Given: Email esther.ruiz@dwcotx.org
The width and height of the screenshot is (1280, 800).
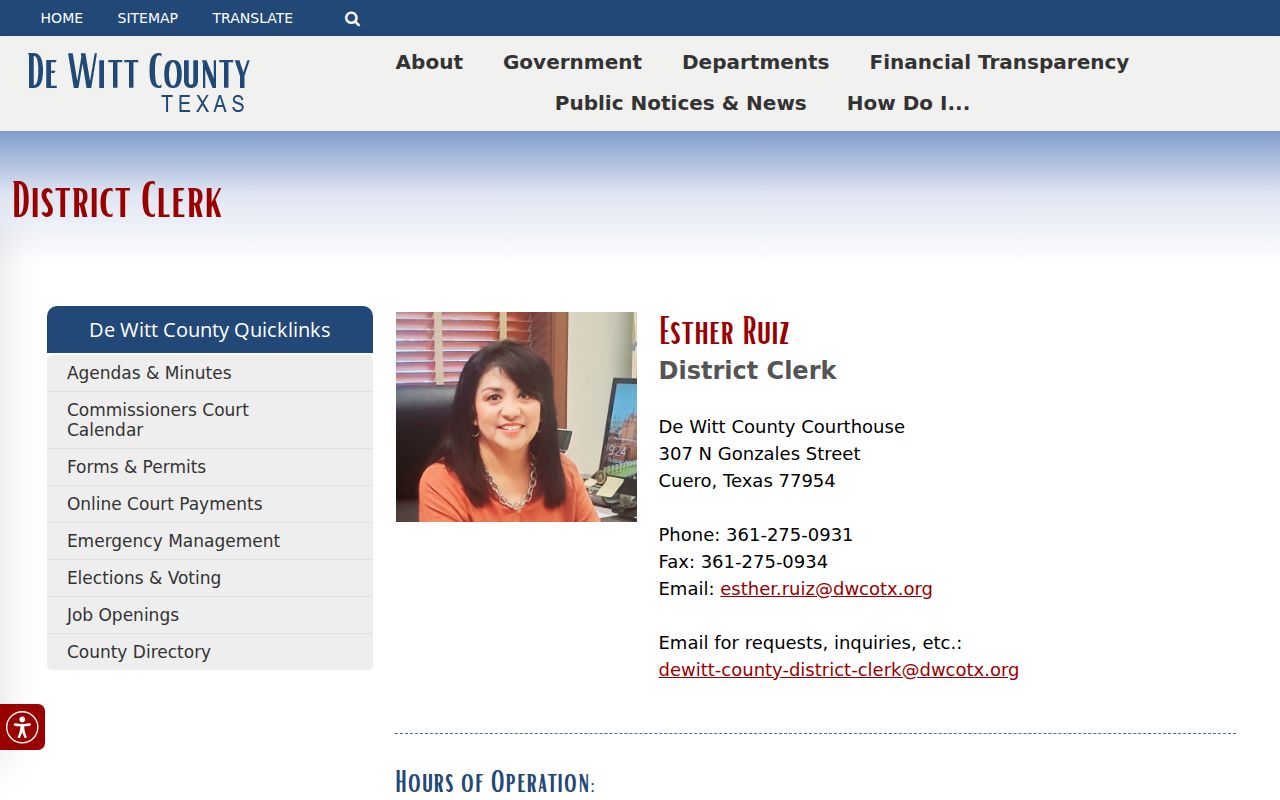Looking at the screenshot, I should (826, 589).
